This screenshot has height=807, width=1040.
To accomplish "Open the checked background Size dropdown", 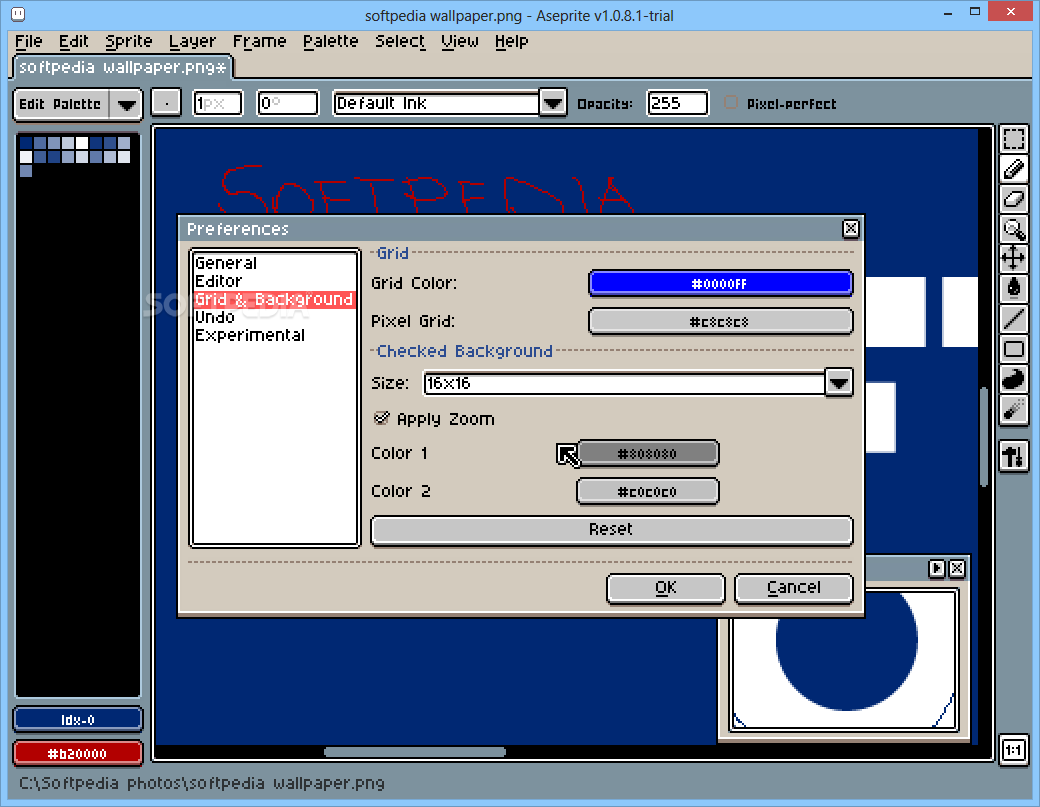I will pyautogui.click(x=839, y=383).
